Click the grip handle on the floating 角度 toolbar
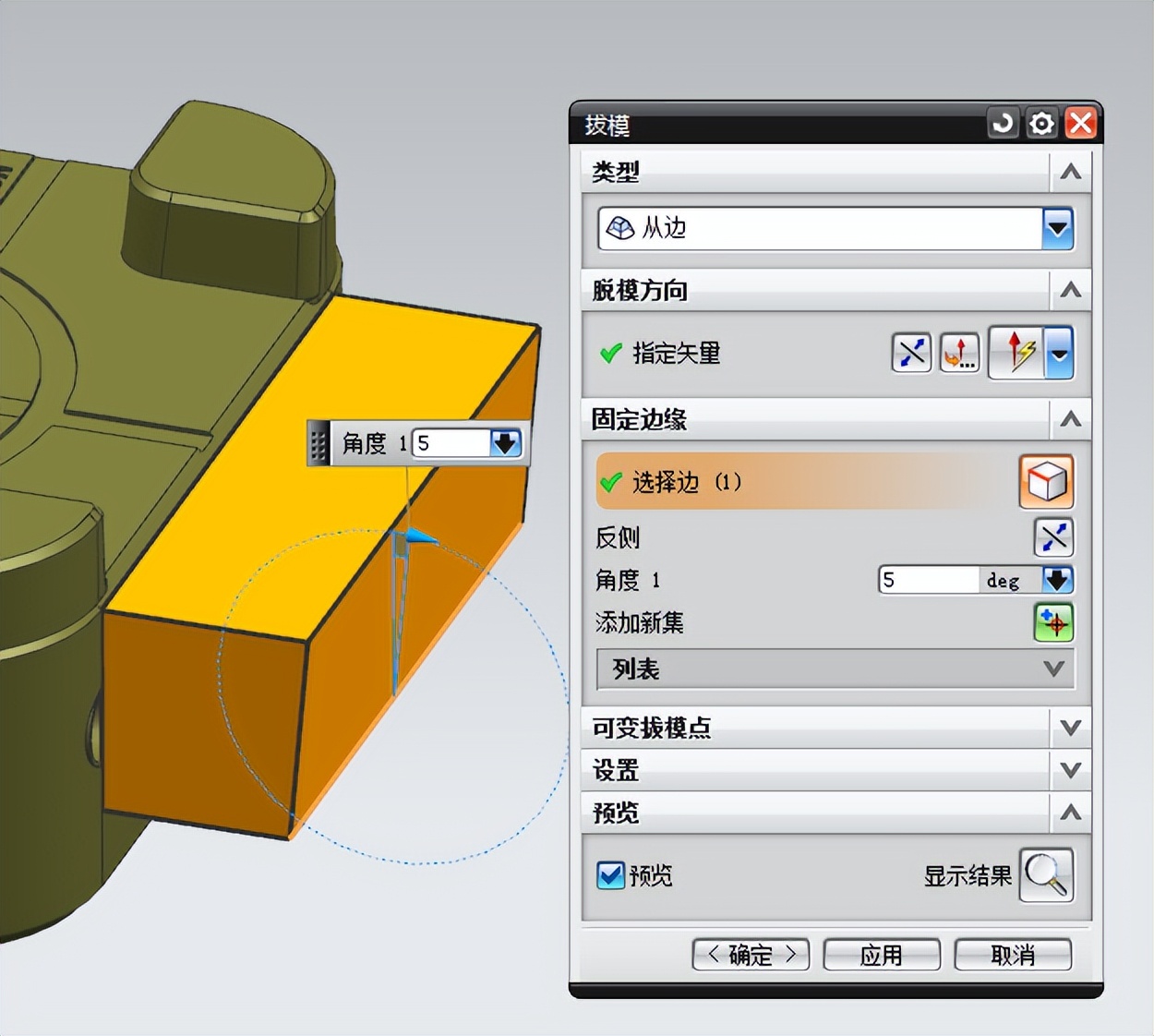 pyautogui.click(x=318, y=443)
